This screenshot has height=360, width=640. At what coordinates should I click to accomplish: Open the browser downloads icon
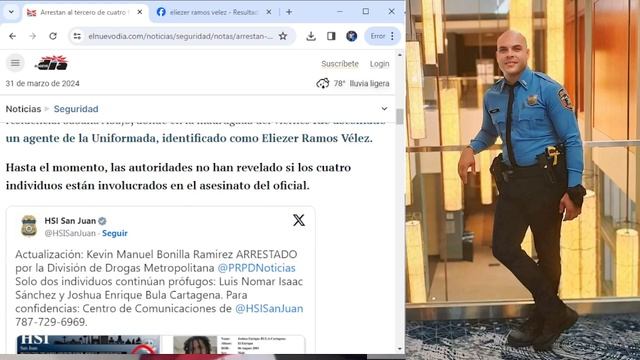click(311, 36)
